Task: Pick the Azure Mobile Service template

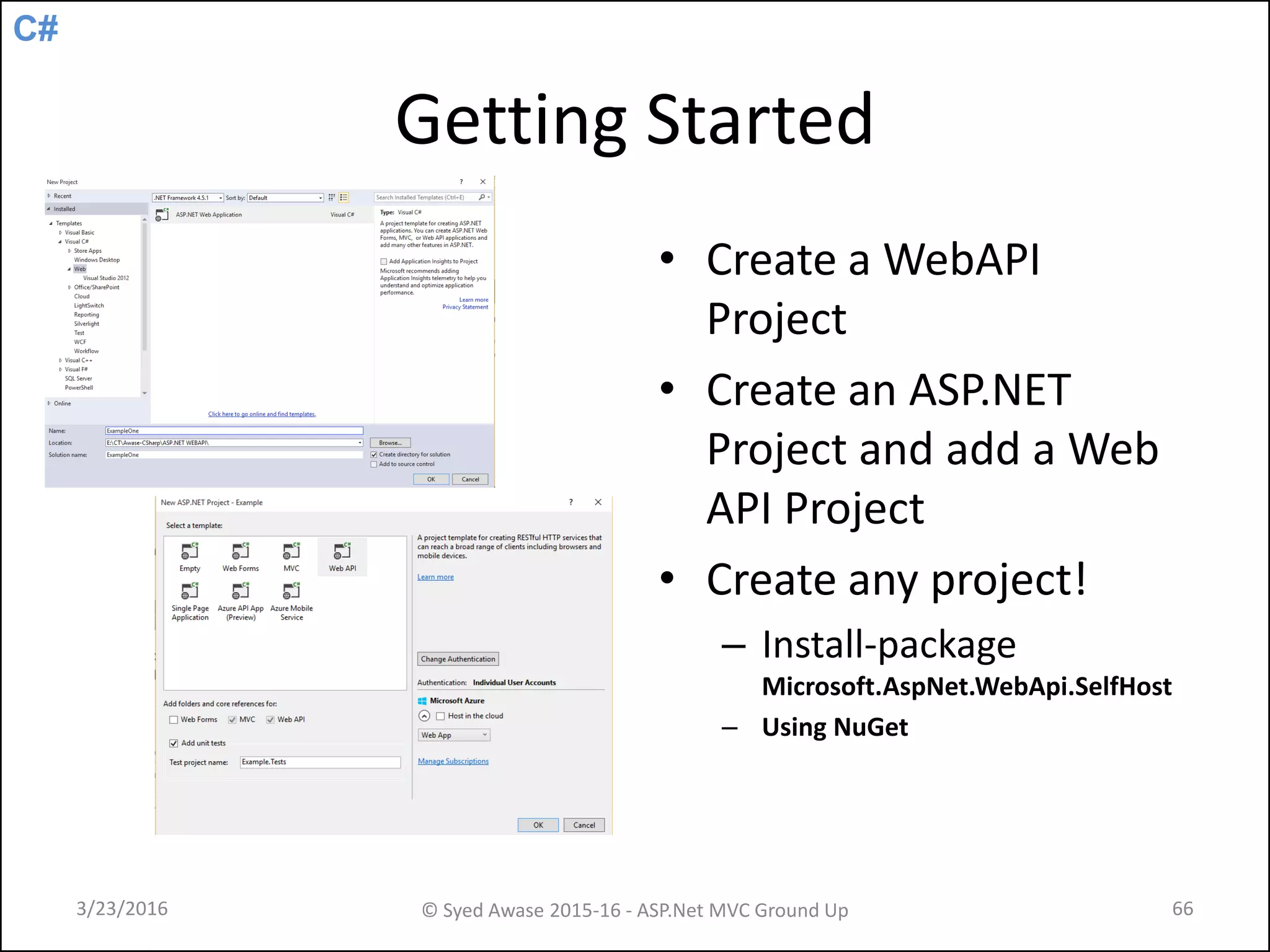Action: pyautogui.click(x=291, y=601)
